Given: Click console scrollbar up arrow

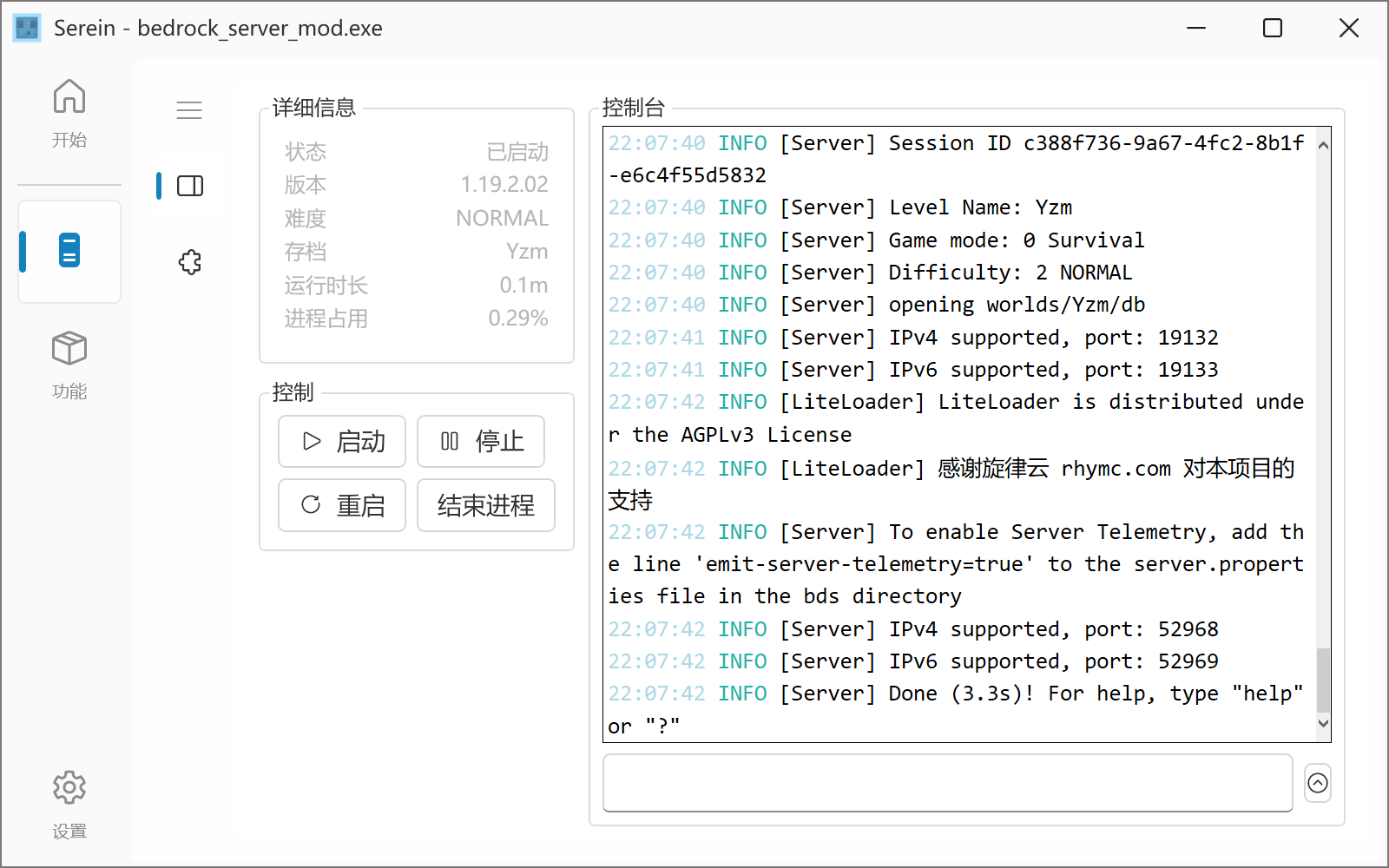Looking at the screenshot, I should coord(1323,144).
